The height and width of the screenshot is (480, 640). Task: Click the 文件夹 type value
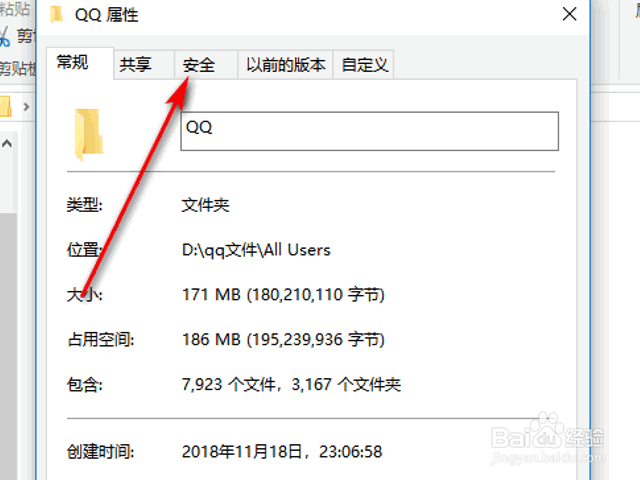206,205
